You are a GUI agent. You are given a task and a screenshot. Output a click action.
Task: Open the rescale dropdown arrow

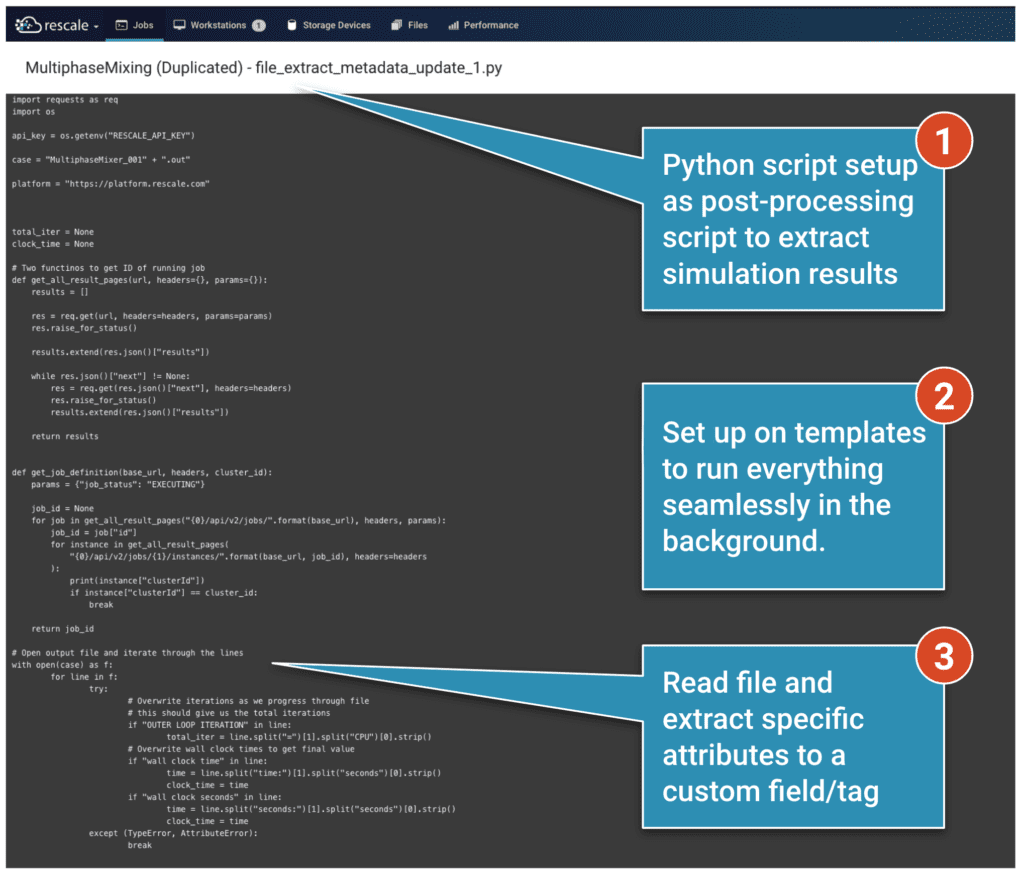pos(96,27)
